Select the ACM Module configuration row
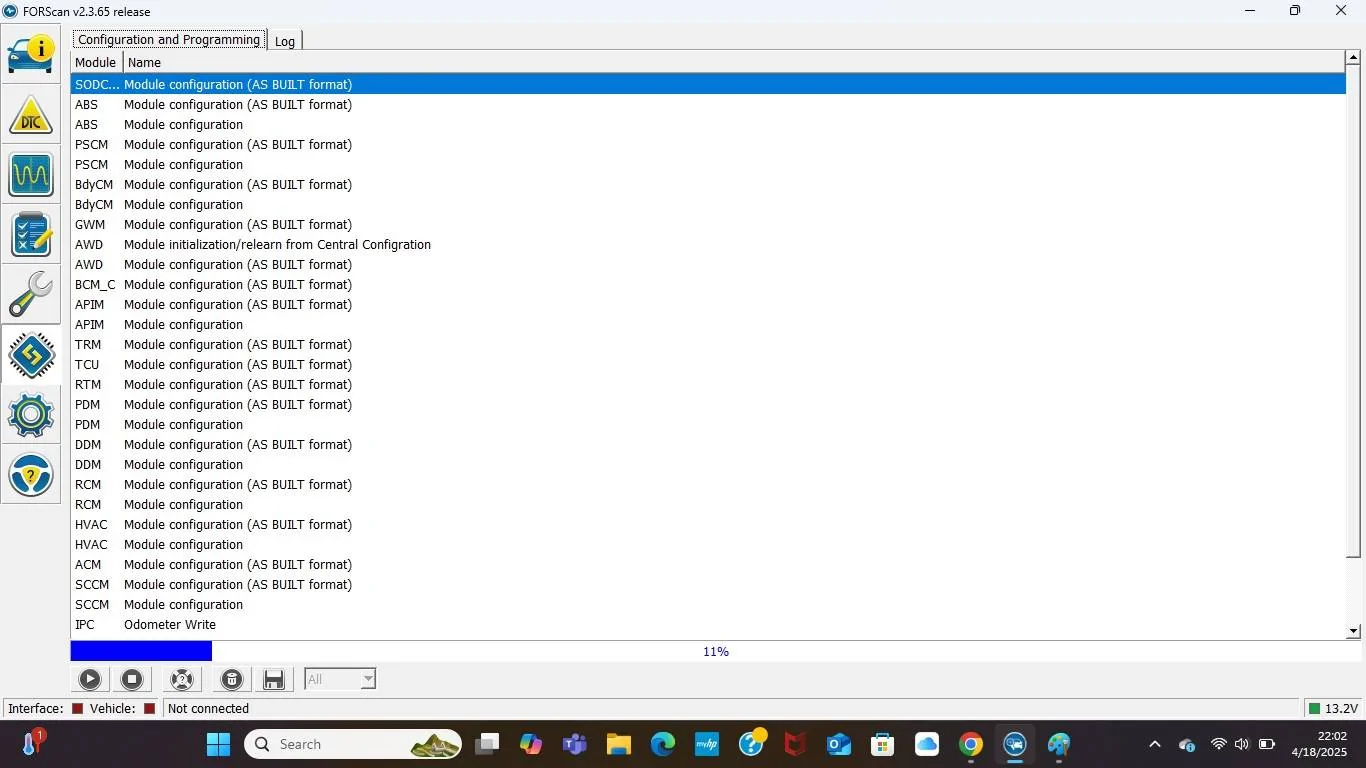 tap(708, 565)
